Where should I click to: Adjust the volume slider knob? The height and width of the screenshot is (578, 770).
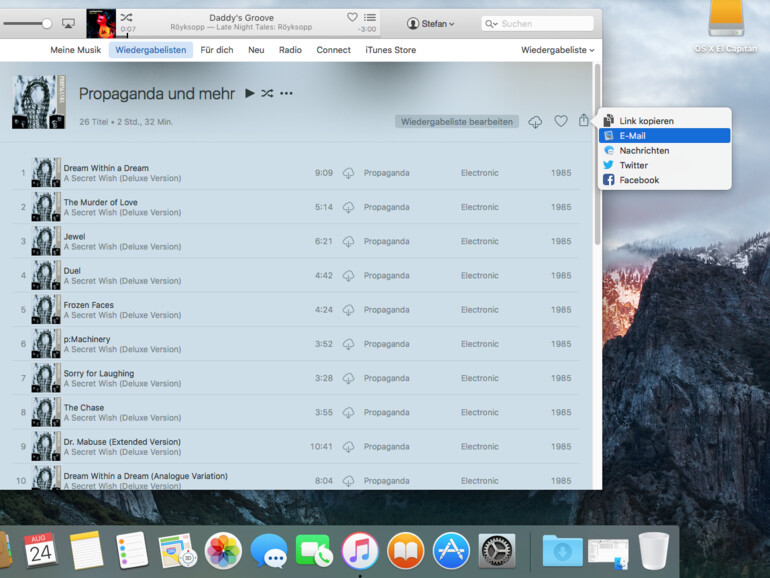[47, 24]
